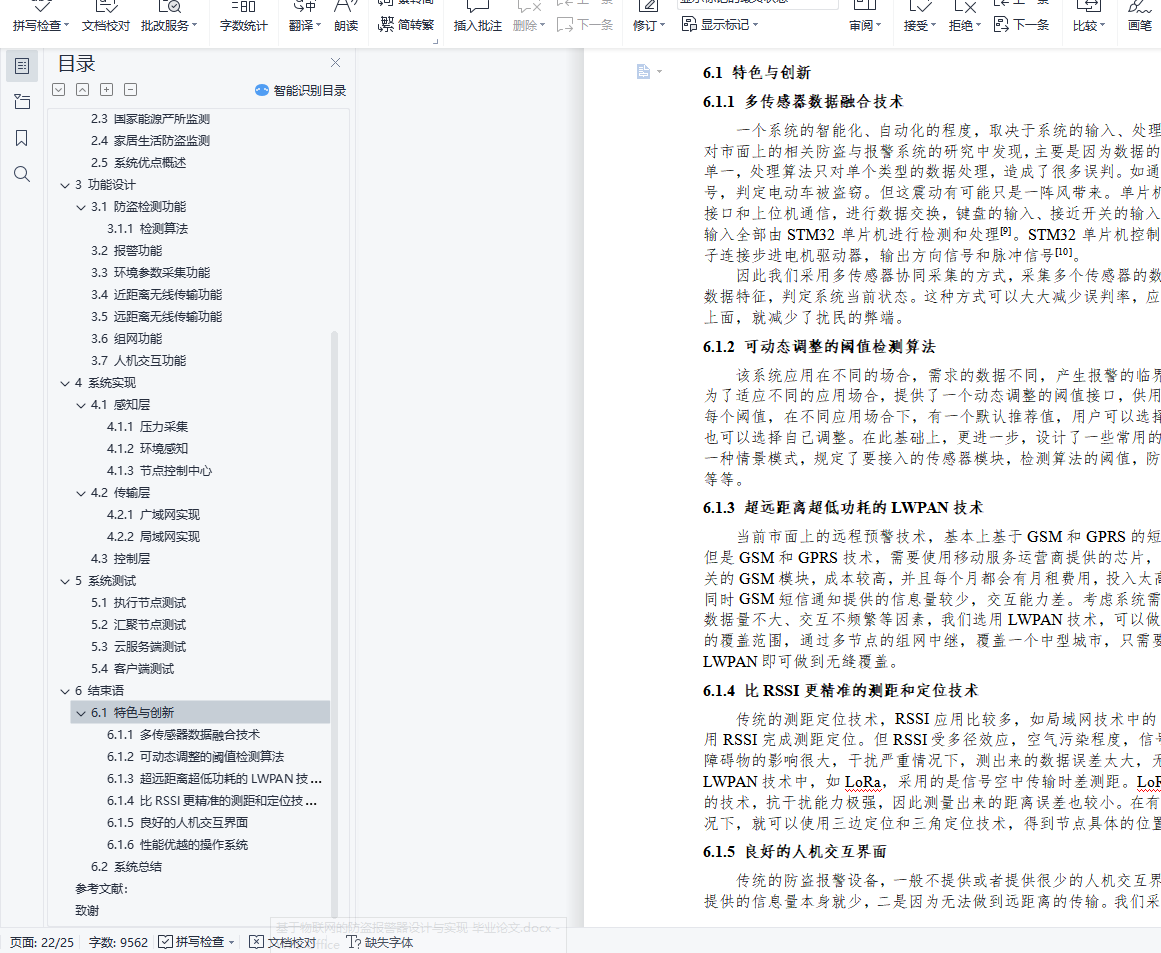Click the misspelled word 'LoRa' in document
The image size is (1161, 953).
pyautogui.click(x=863, y=782)
